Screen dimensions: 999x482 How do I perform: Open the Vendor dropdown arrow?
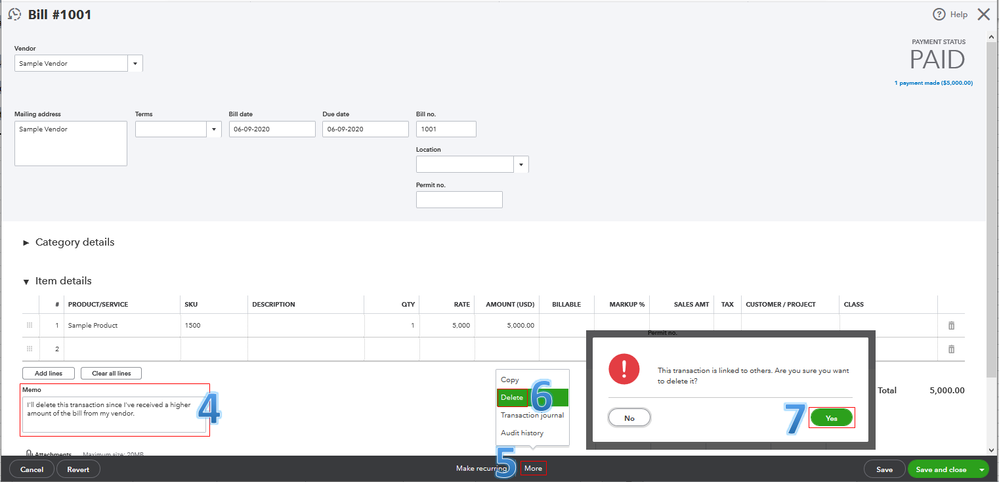point(136,64)
